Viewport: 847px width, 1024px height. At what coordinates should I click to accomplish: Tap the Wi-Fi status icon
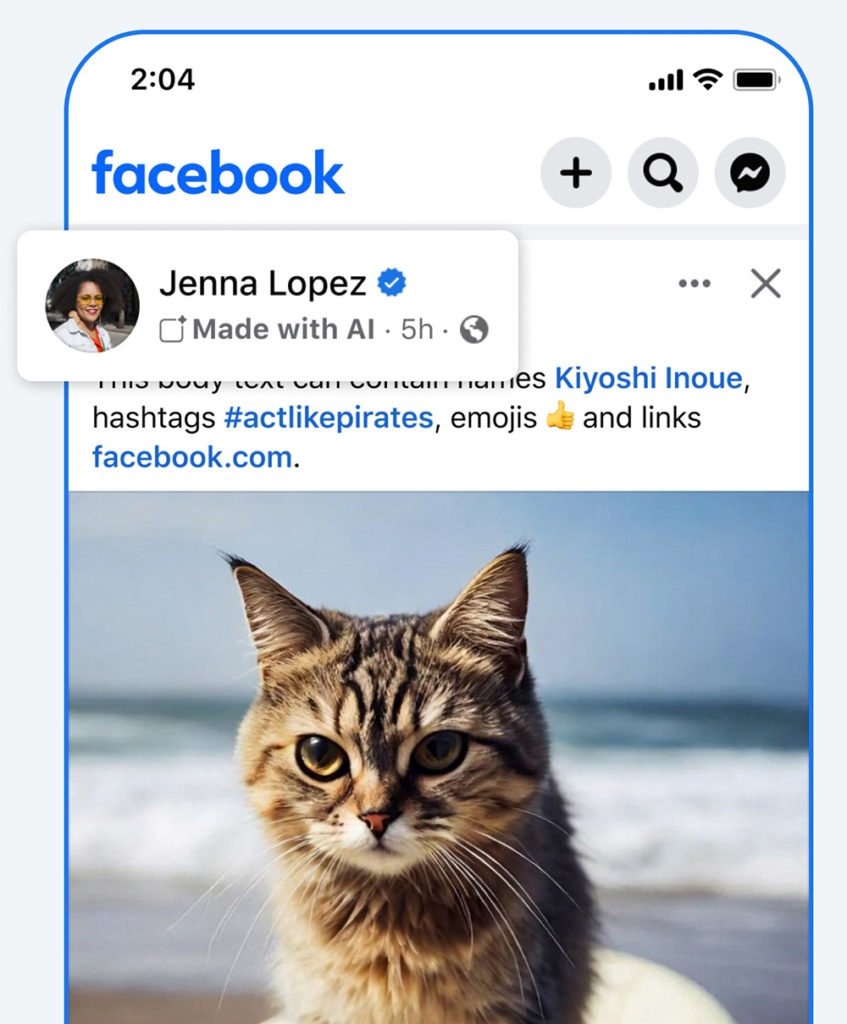[x=708, y=79]
